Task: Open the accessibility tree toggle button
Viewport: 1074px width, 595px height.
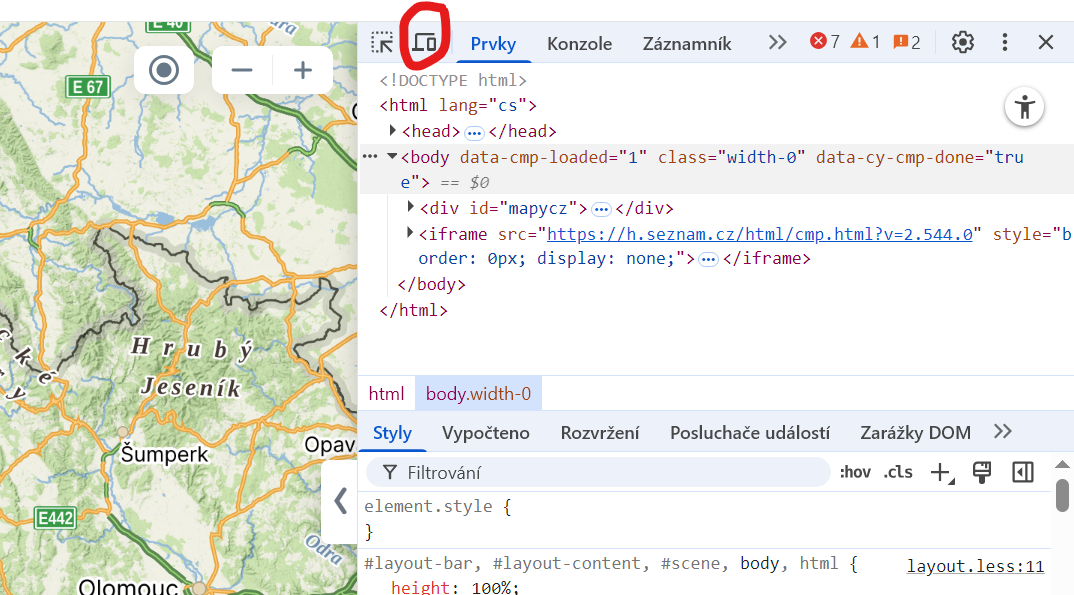Action: [x=1025, y=107]
